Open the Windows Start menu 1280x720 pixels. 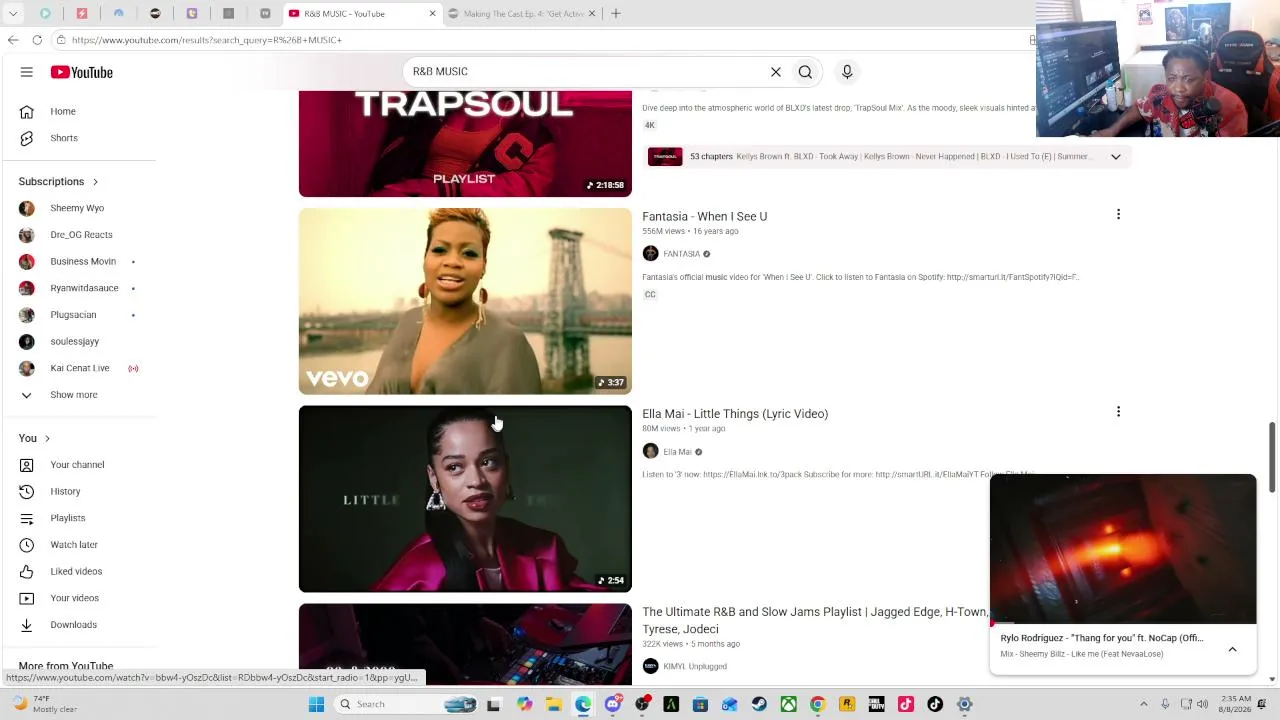(x=316, y=704)
